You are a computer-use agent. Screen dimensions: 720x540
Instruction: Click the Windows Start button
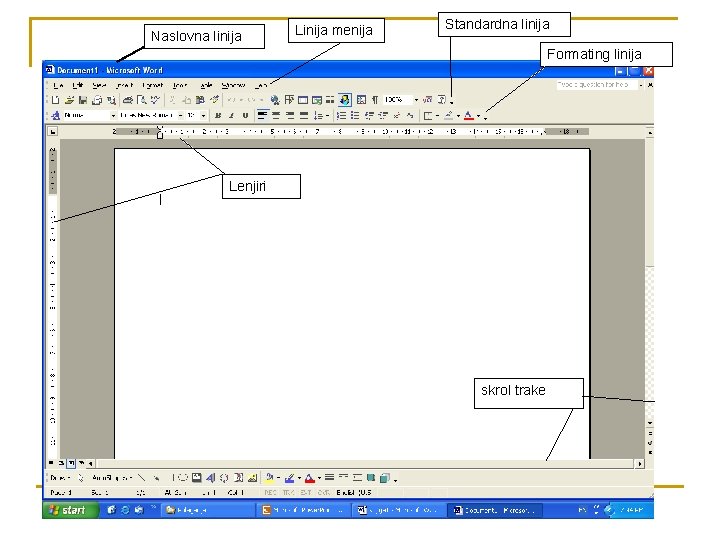70,510
